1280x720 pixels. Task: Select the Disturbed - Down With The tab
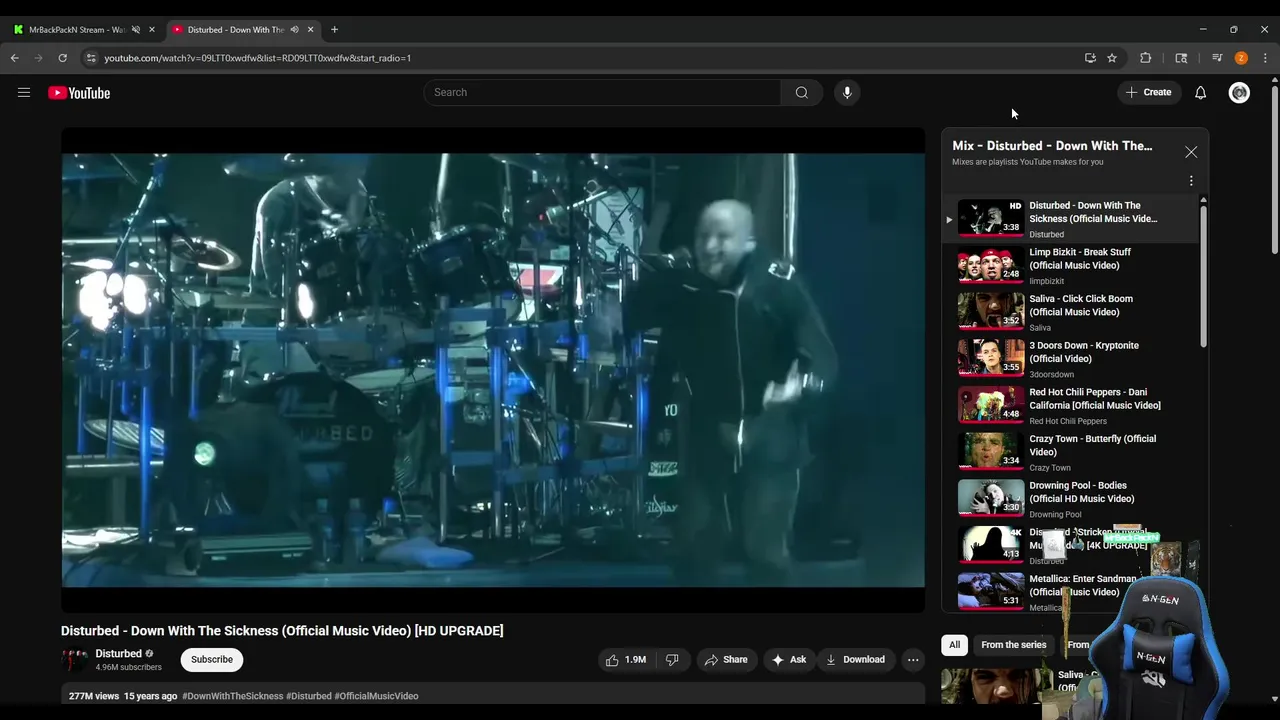pyautogui.click(x=236, y=30)
